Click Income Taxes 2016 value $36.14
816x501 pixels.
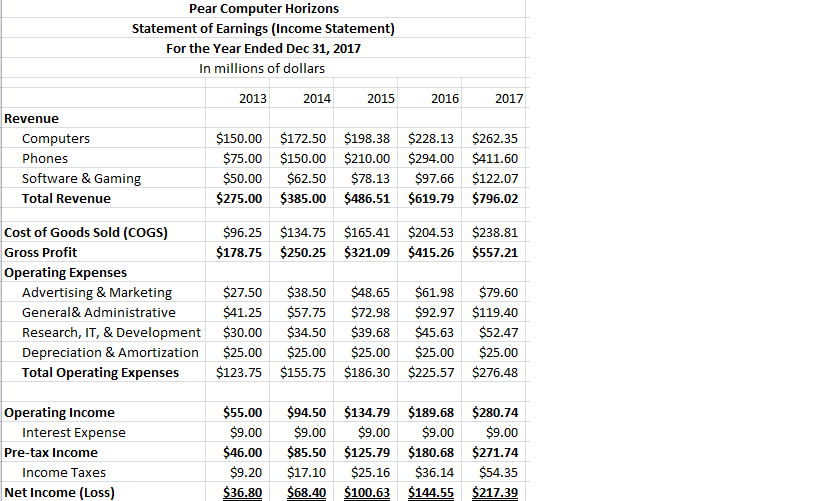coord(434,472)
